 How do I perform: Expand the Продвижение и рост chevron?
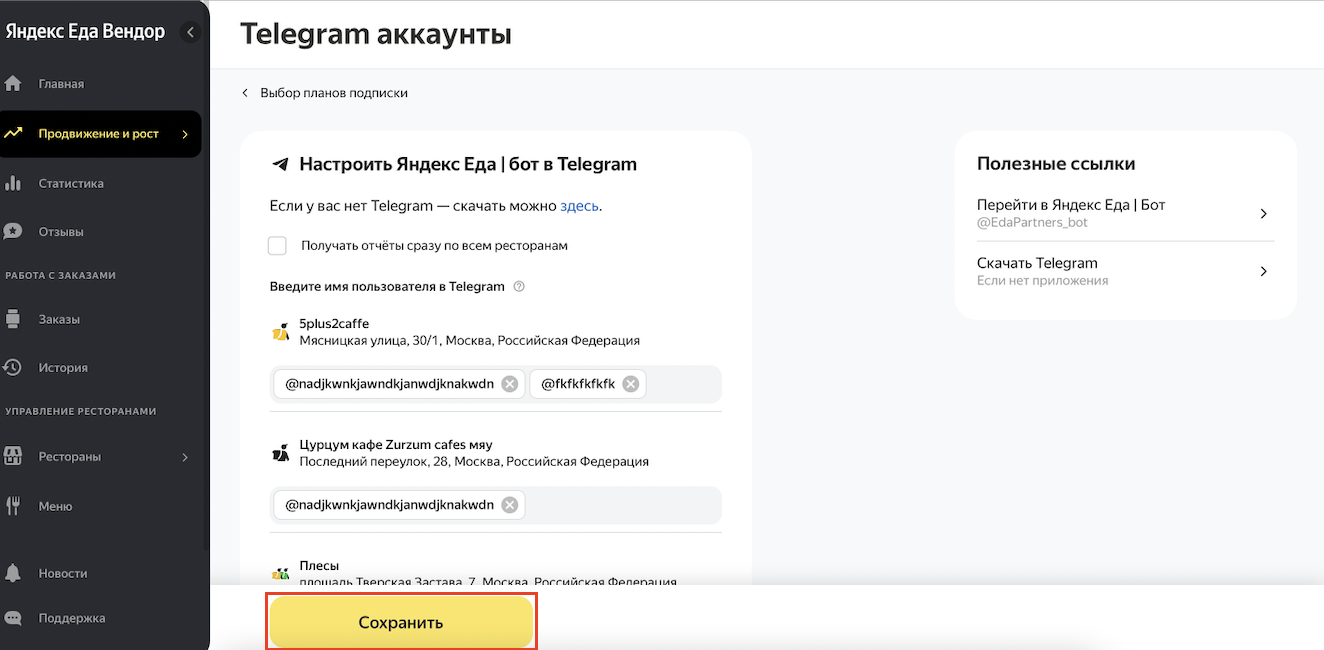(185, 134)
